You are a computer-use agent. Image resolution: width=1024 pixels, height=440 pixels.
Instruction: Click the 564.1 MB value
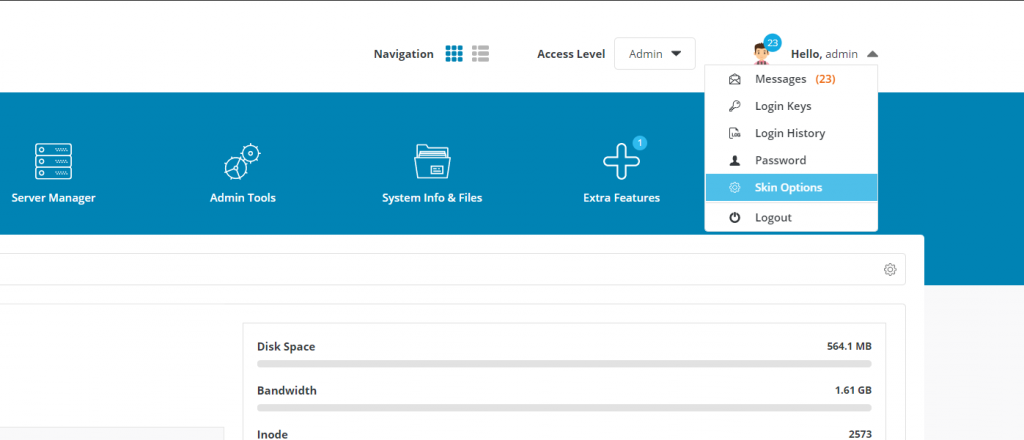pyautogui.click(x=849, y=347)
